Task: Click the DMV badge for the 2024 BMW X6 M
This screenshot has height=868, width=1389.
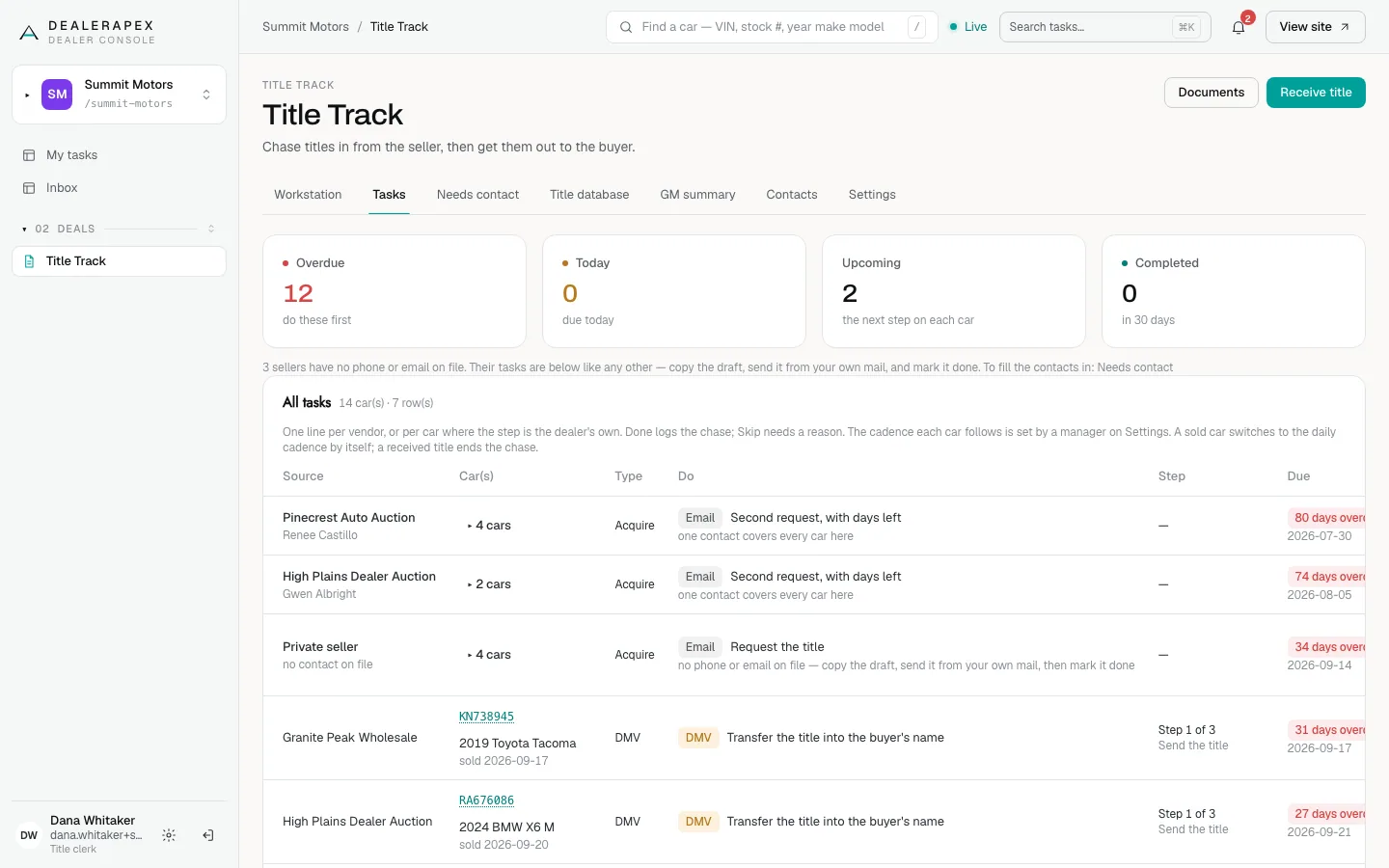Action: click(698, 822)
